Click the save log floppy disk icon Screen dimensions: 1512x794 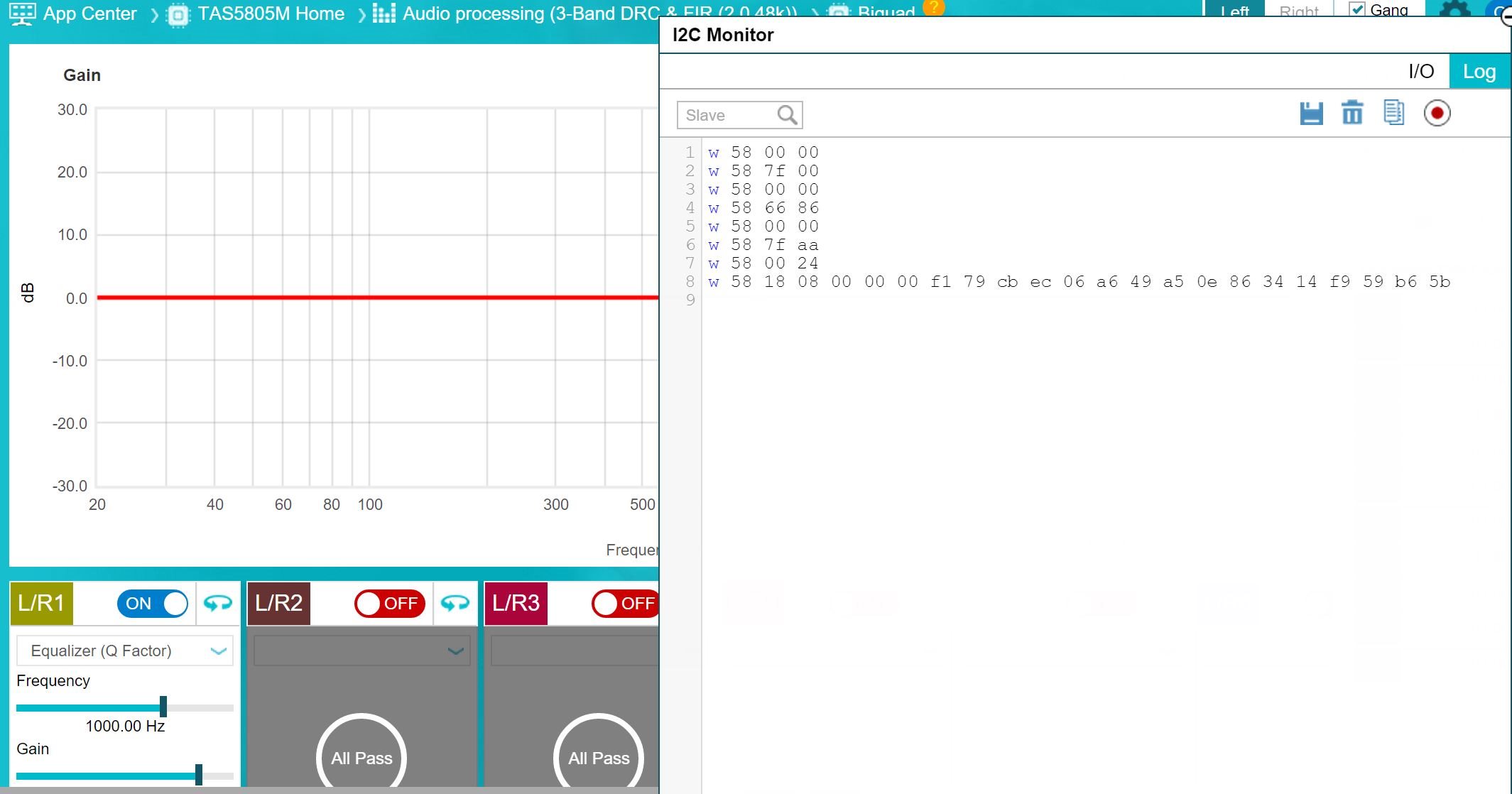coord(1311,114)
